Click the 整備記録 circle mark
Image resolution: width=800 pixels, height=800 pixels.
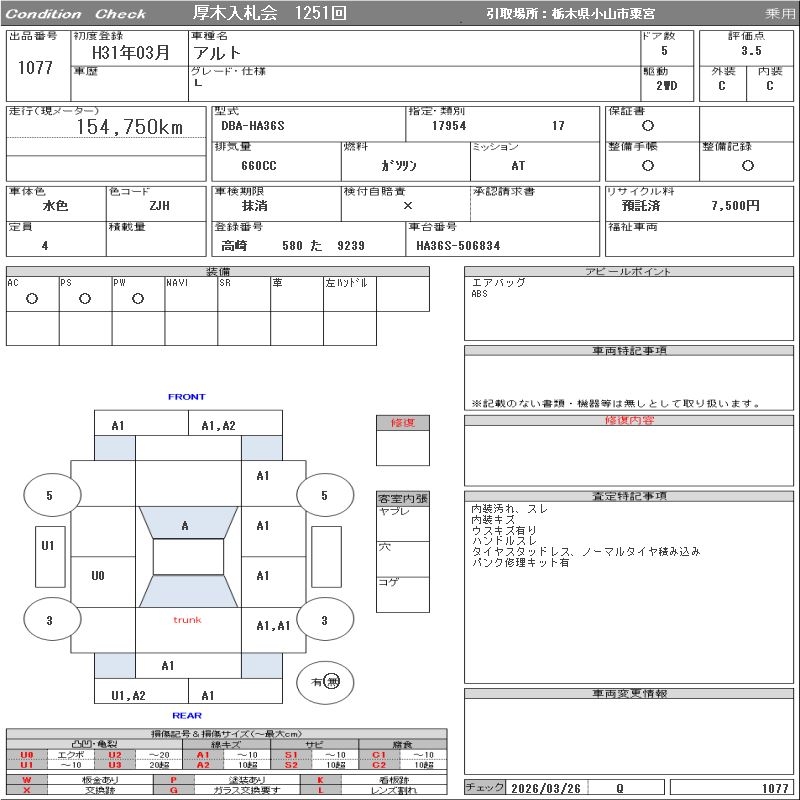(x=748, y=165)
